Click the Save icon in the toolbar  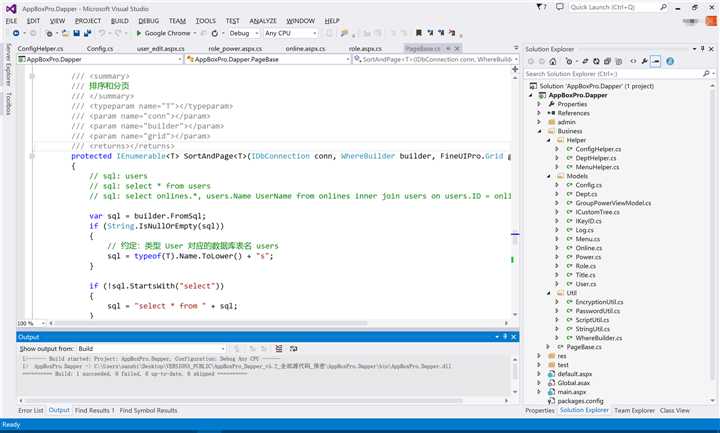pyautogui.click(x=77, y=33)
